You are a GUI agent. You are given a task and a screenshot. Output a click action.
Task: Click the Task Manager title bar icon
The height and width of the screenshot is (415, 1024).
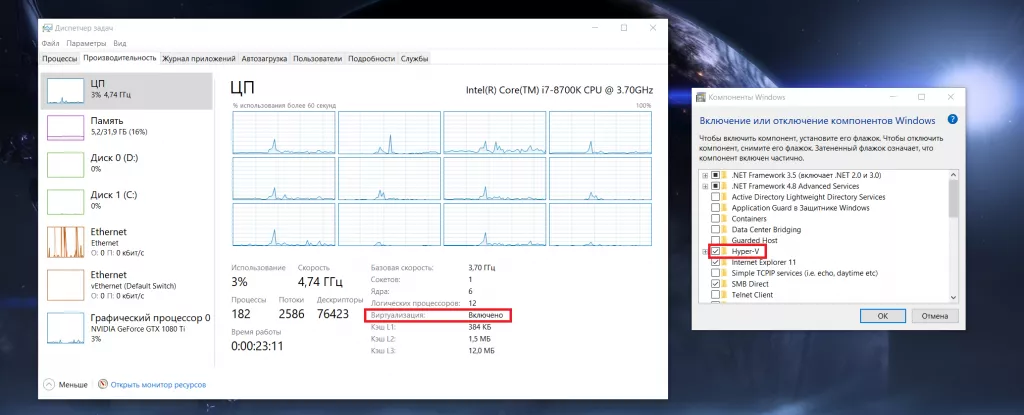tap(48, 28)
